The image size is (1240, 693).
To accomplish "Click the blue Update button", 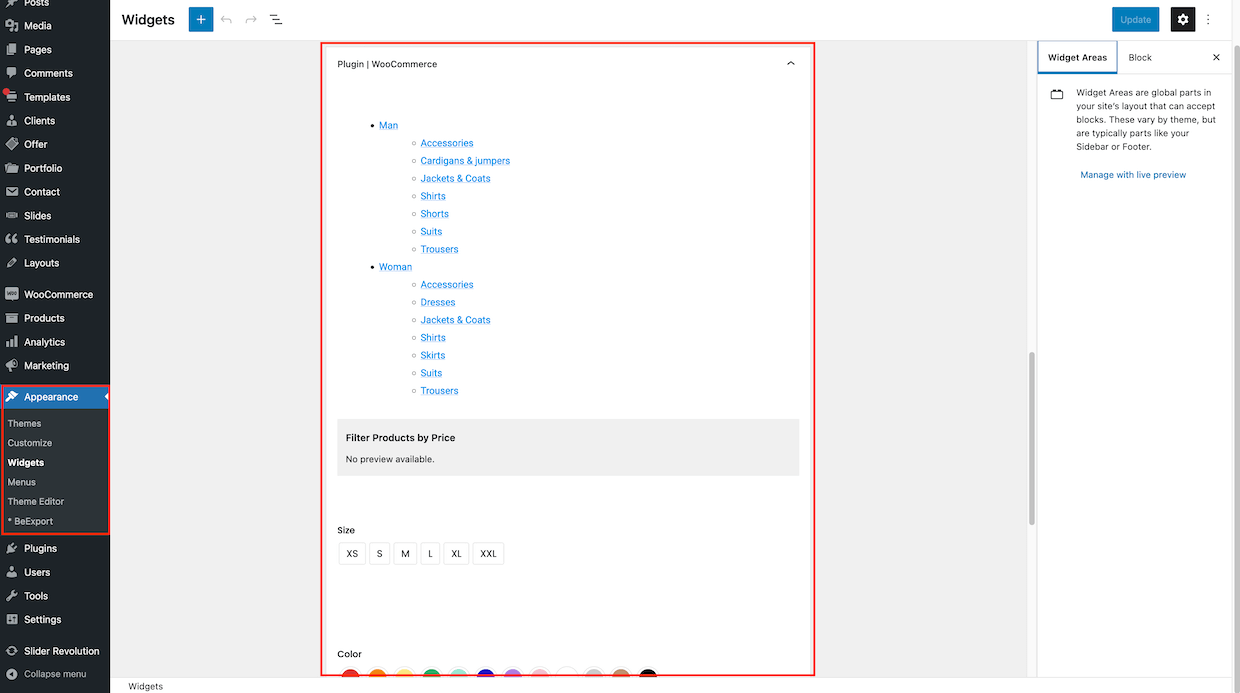I will coord(1136,19).
